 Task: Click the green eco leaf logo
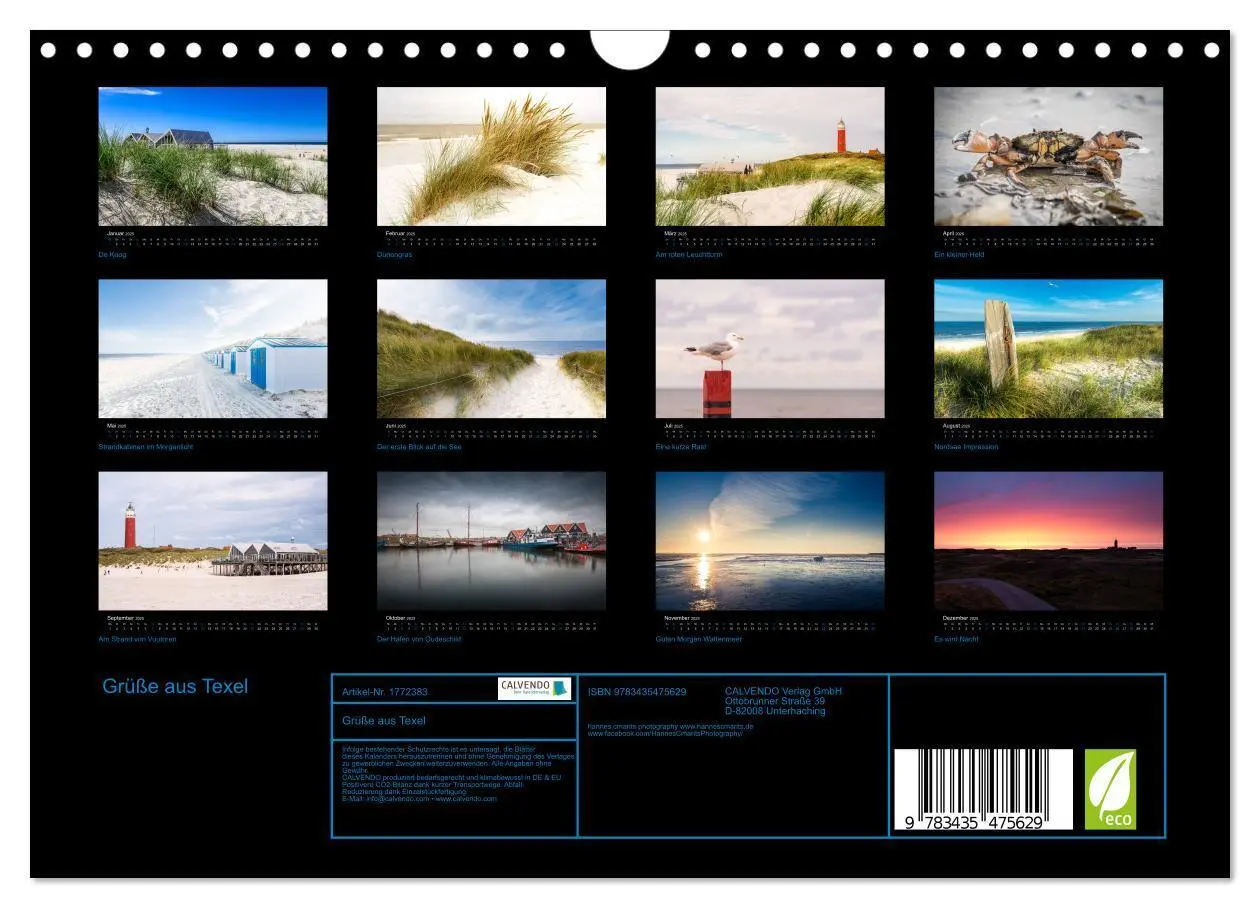(x=1111, y=789)
